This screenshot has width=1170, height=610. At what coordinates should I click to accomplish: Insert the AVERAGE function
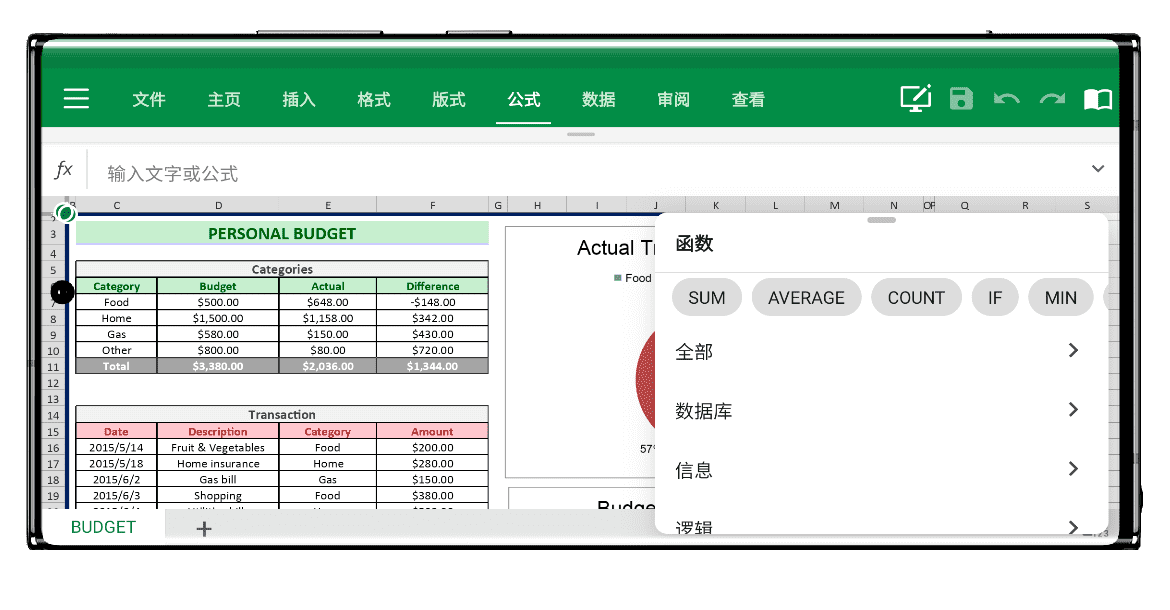pos(807,298)
